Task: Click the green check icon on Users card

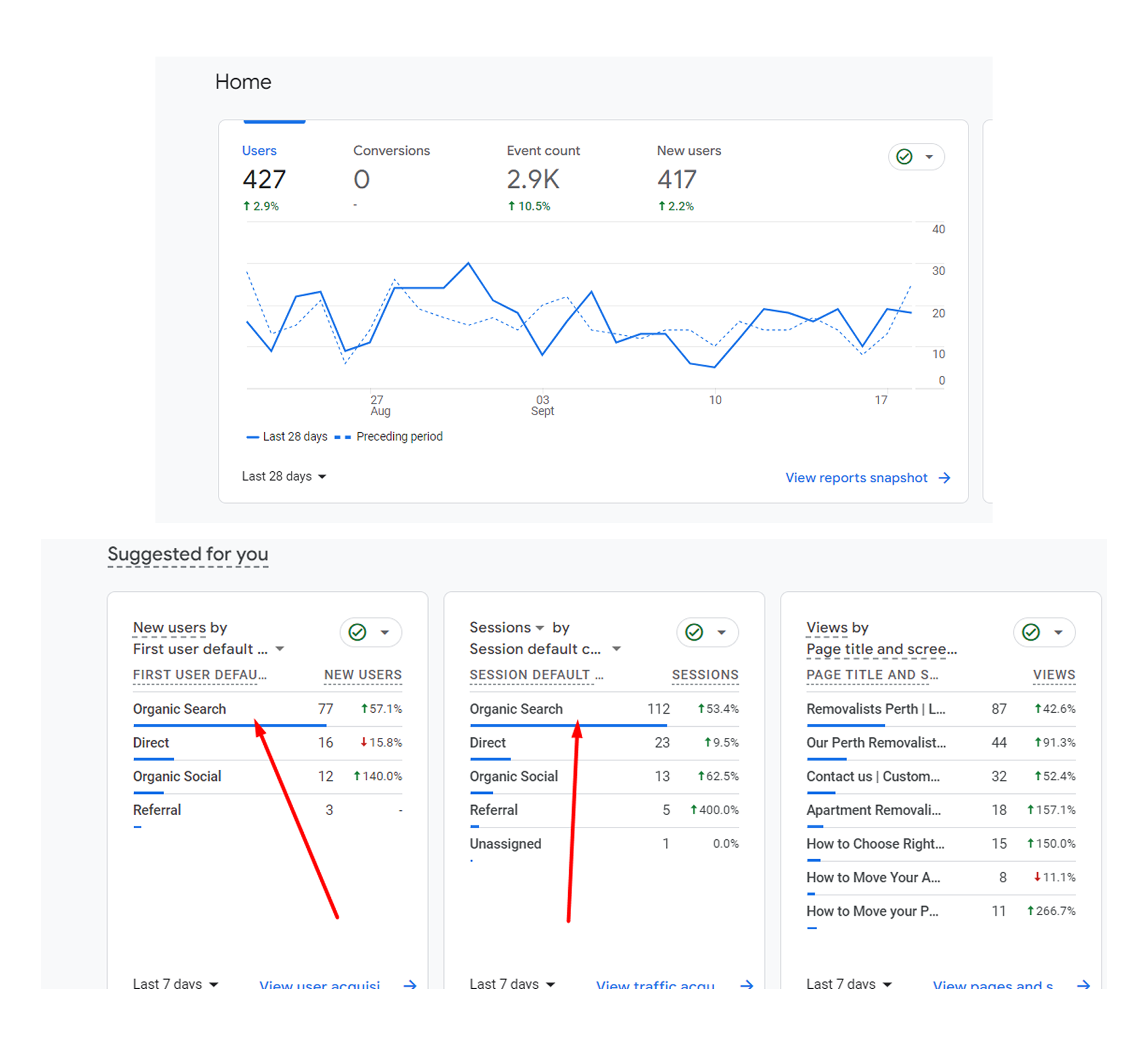Action: click(904, 157)
